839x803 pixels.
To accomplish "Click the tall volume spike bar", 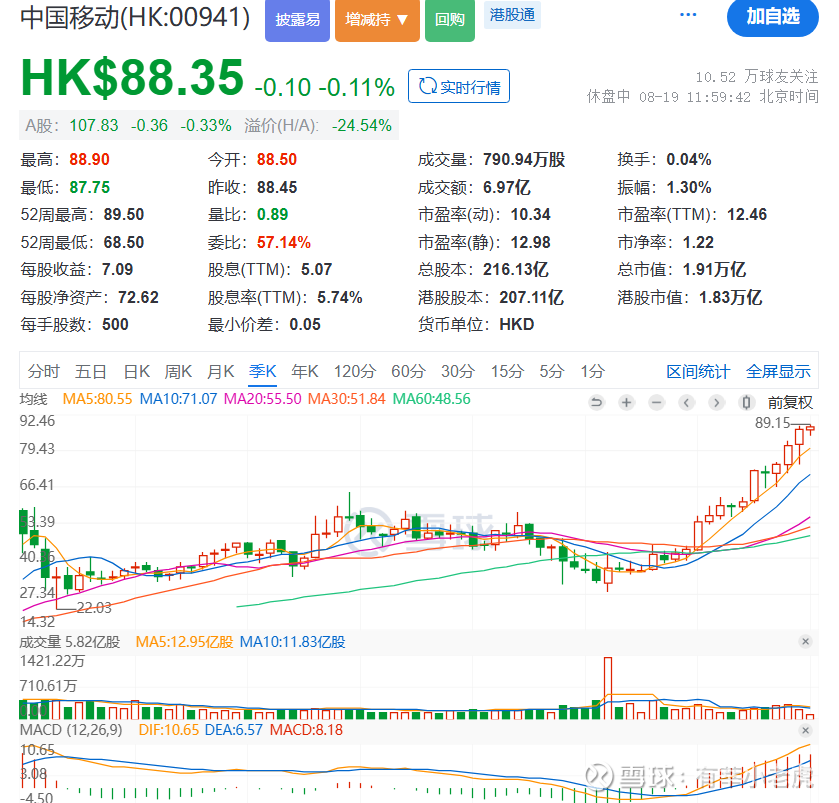I will tap(608, 688).
